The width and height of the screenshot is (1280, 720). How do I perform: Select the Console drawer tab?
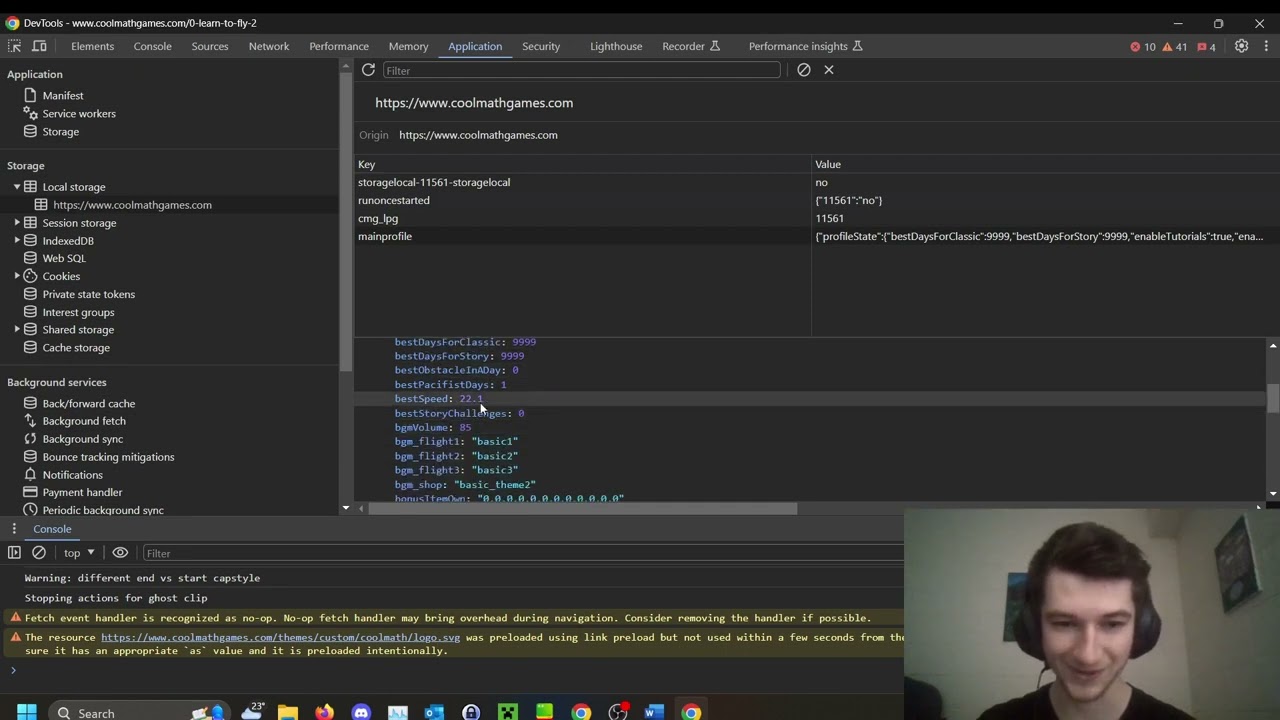pos(52,529)
